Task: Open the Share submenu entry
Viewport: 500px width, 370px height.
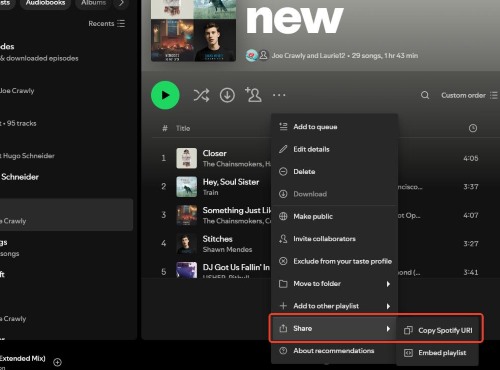Action: [x=334, y=328]
